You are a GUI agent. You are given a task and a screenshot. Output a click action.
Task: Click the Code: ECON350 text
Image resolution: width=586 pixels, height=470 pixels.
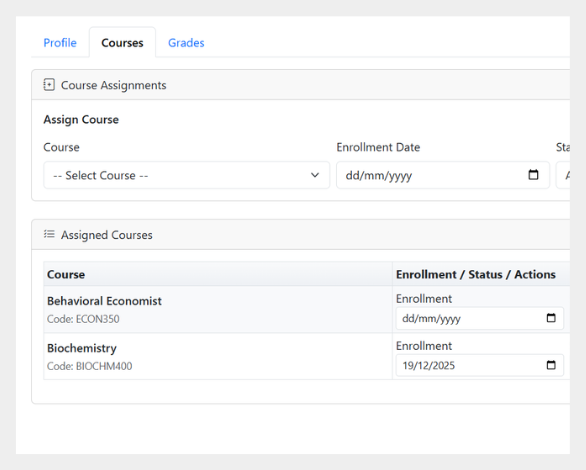pos(83,319)
